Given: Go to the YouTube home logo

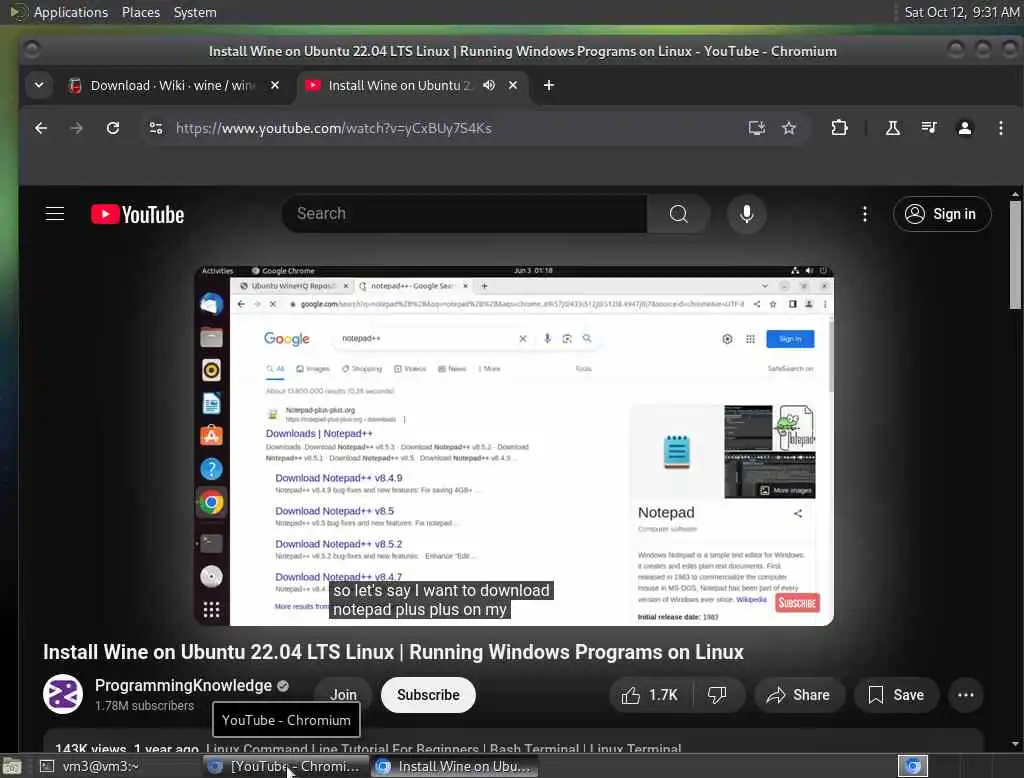Looking at the screenshot, I should 137,214.
